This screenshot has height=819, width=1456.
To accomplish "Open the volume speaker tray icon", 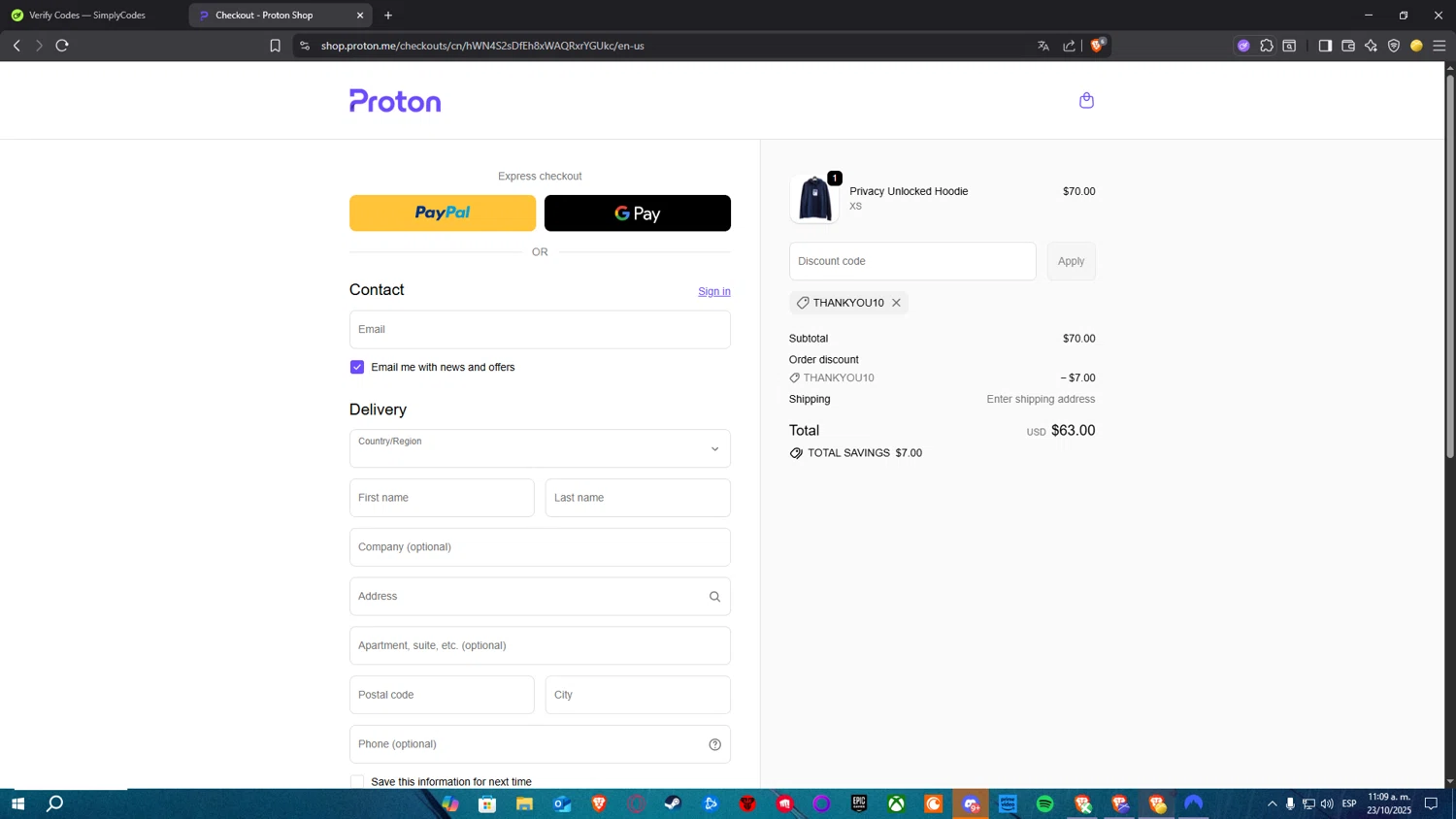I will point(1327,803).
